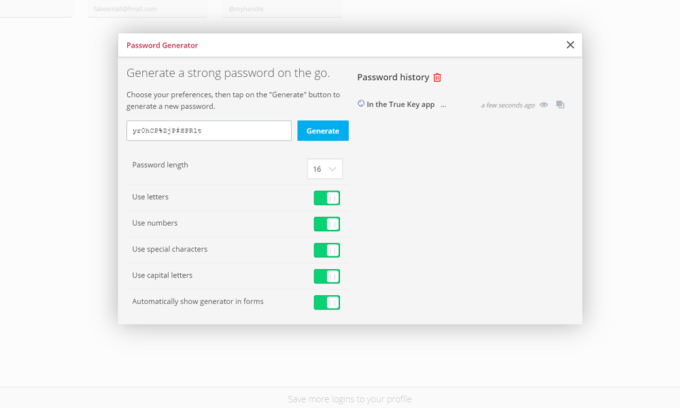Click the @myhandle field in background
680x408 pixels.
pos(282,9)
